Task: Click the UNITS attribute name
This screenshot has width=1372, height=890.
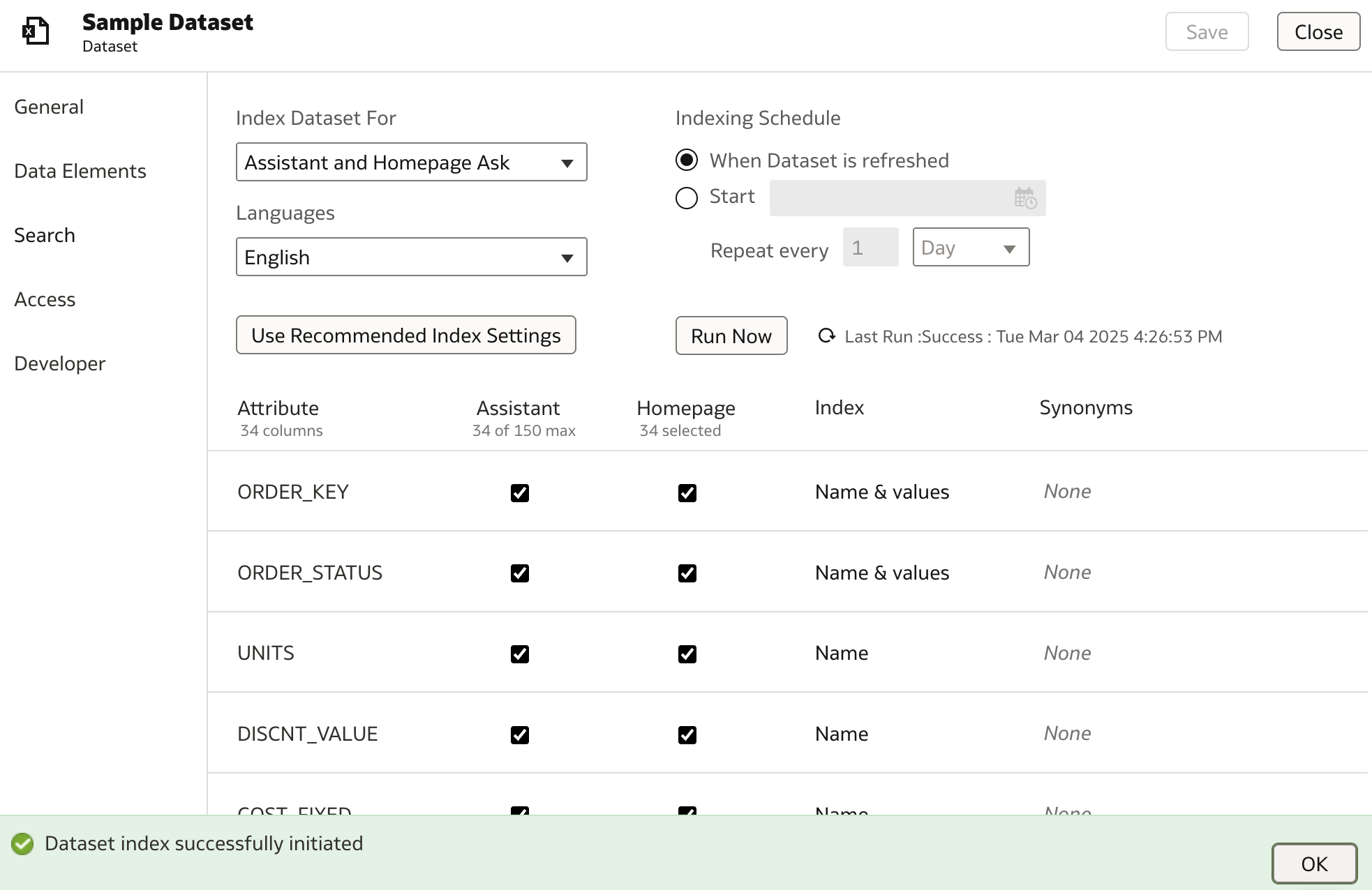Action: [266, 653]
